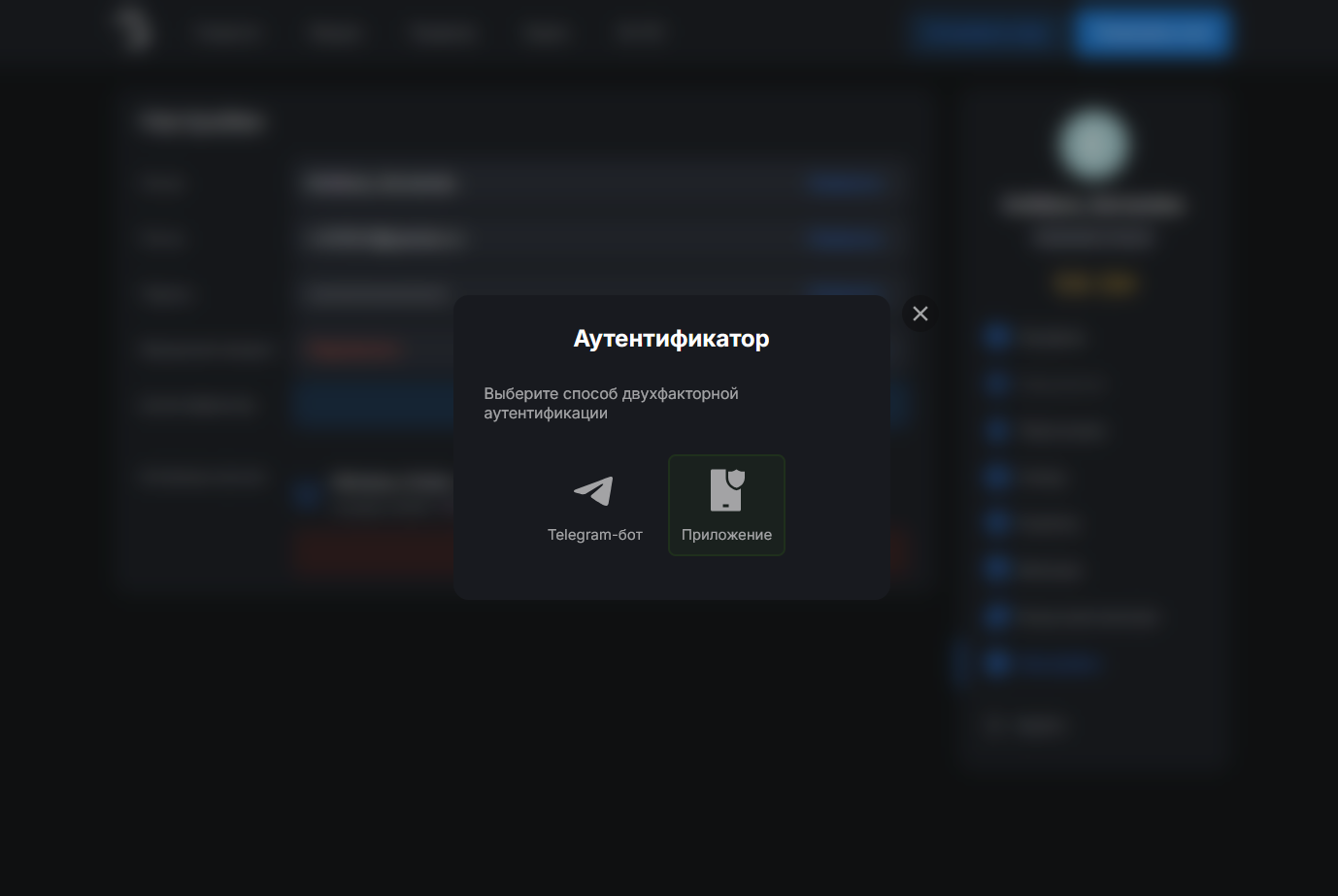
Task: Click the fourth blurred sidebar menu icon
Action: (x=996, y=476)
